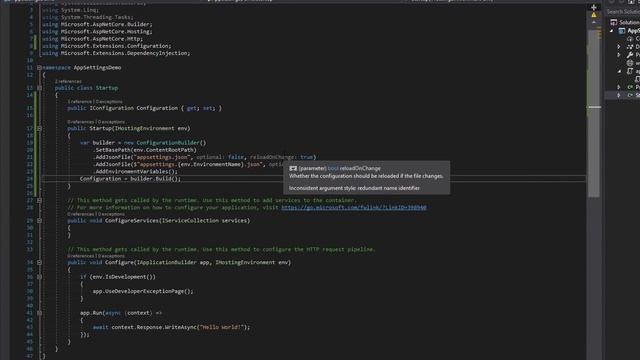Click 'reloadOnChange: true' argument on line 21

[x=282, y=157]
